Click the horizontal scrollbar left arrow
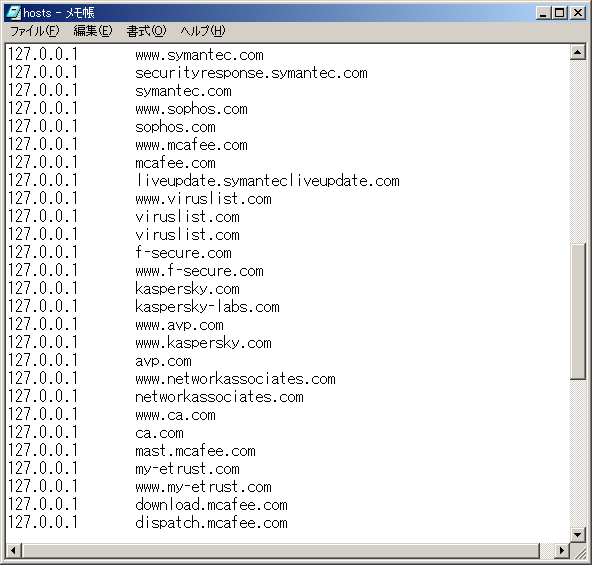This screenshot has height=565, width=592. tap(13, 550)
